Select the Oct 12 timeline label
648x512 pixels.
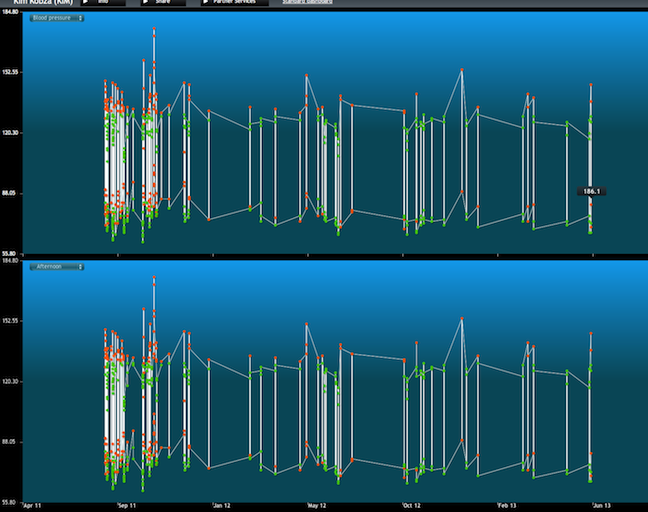pyautogui.click(x=411, y=507)
